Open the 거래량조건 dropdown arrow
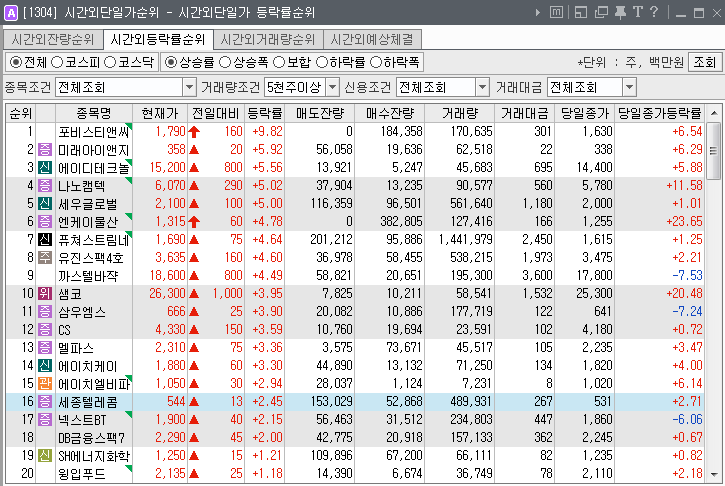Screen dimensions: 725x486 click(x=332, y=87)
